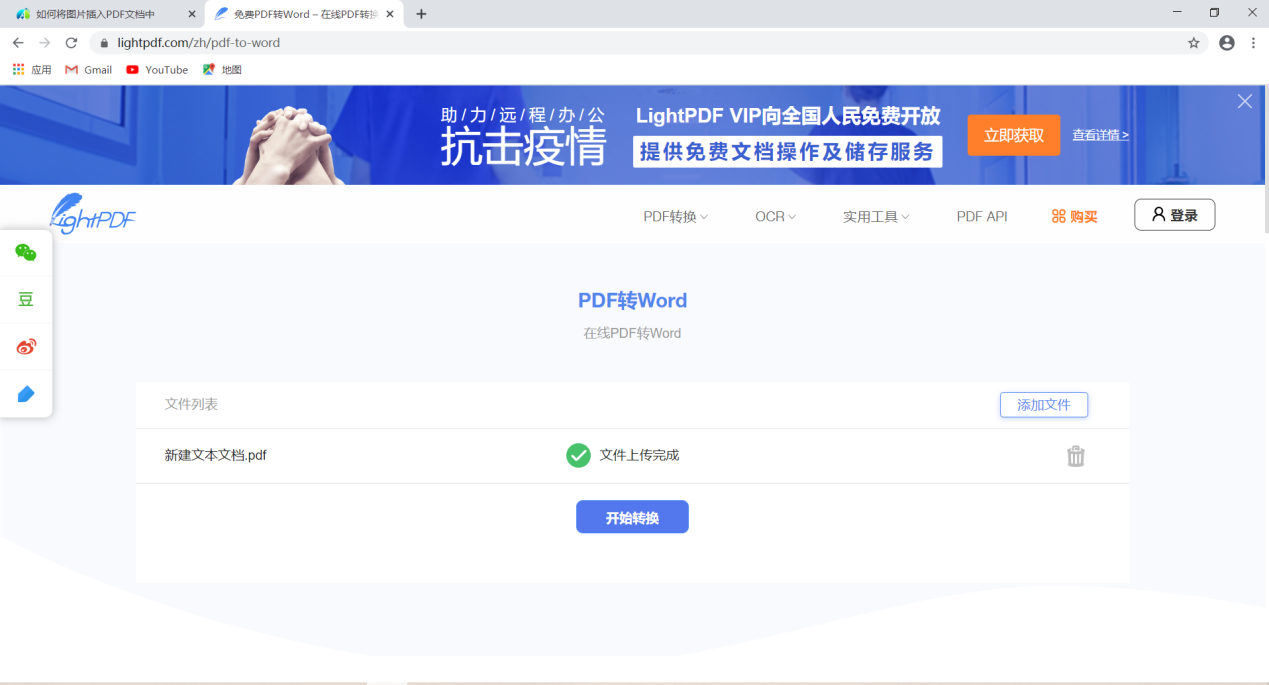Open the 查看详情 link

point(1101,135)
